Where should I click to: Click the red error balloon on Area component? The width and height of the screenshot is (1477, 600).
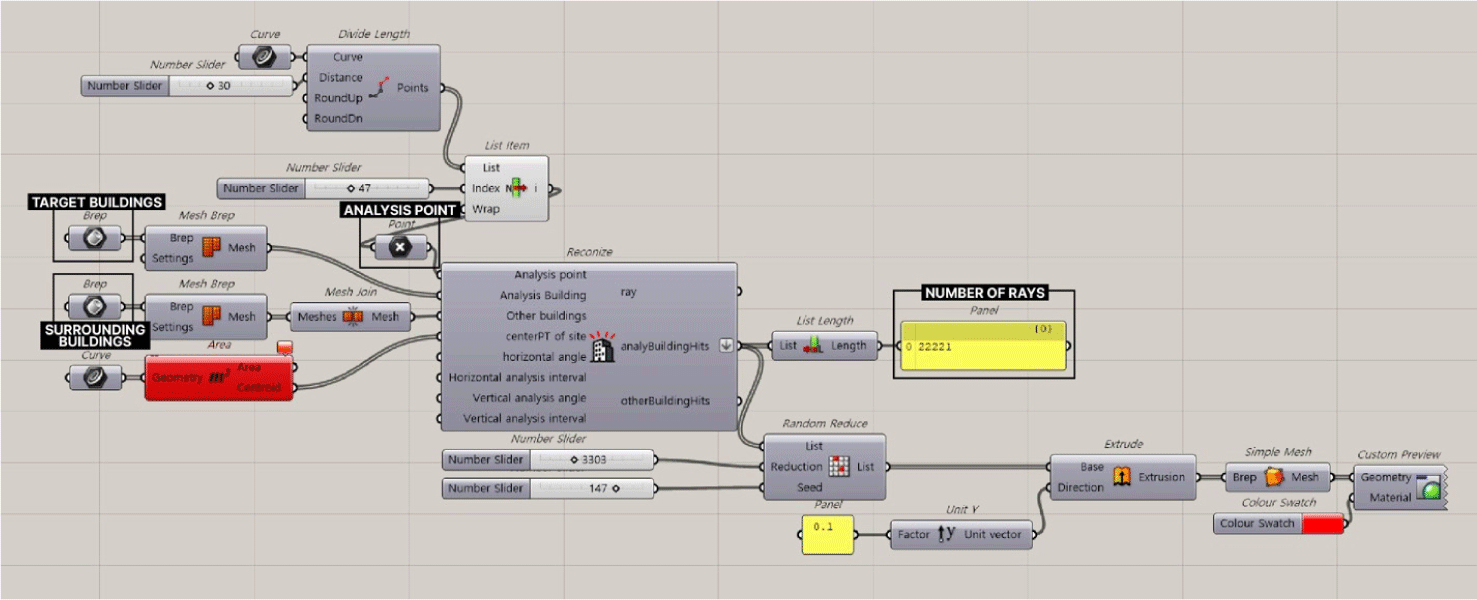click(x=284, y=347)
